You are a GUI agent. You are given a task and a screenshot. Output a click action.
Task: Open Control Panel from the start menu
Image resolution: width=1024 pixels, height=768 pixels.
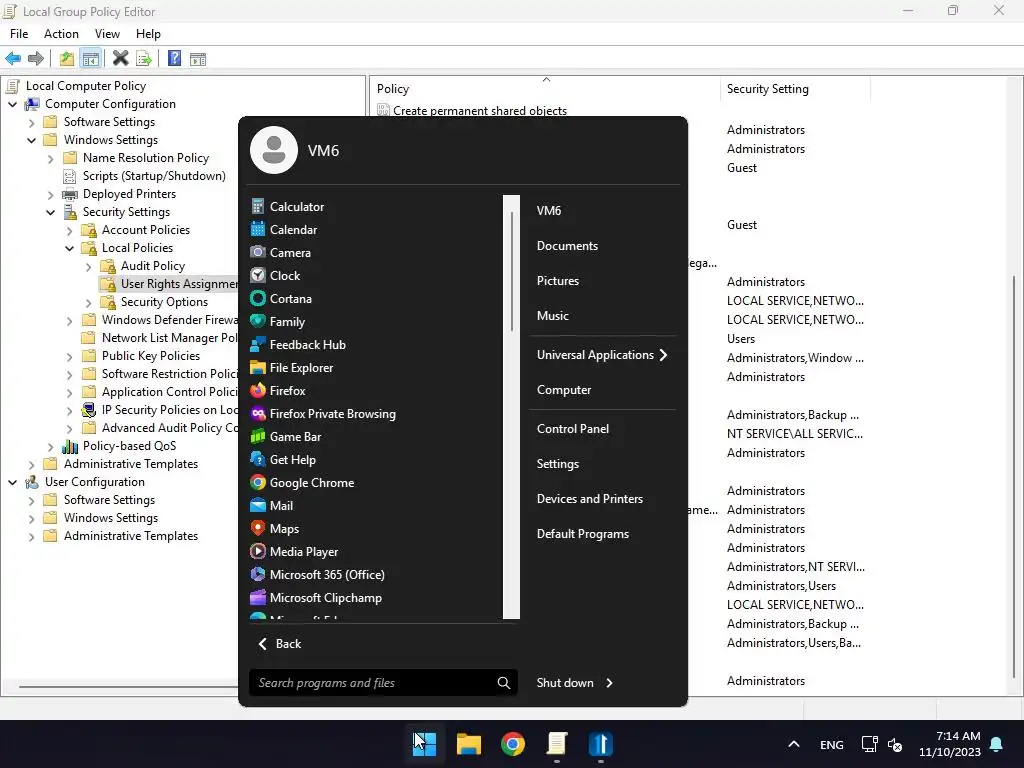(573, 428)
